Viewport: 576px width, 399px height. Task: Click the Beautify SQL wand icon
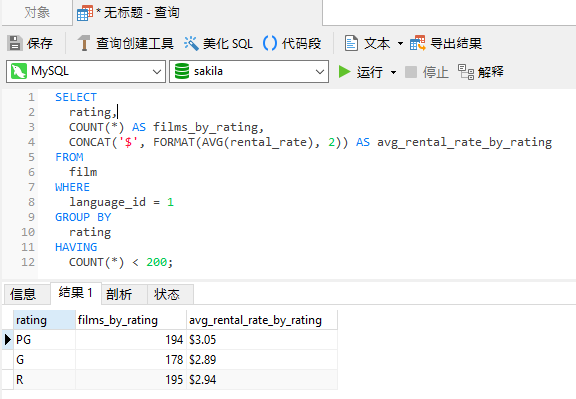coord(191,43)
